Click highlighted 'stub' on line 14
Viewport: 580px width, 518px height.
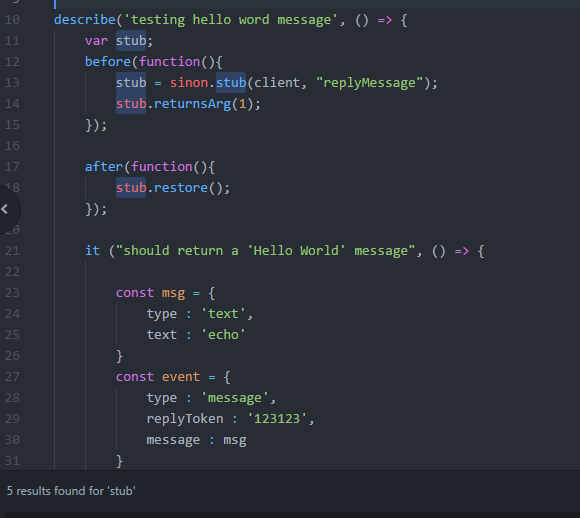click(x=131, y=104)
